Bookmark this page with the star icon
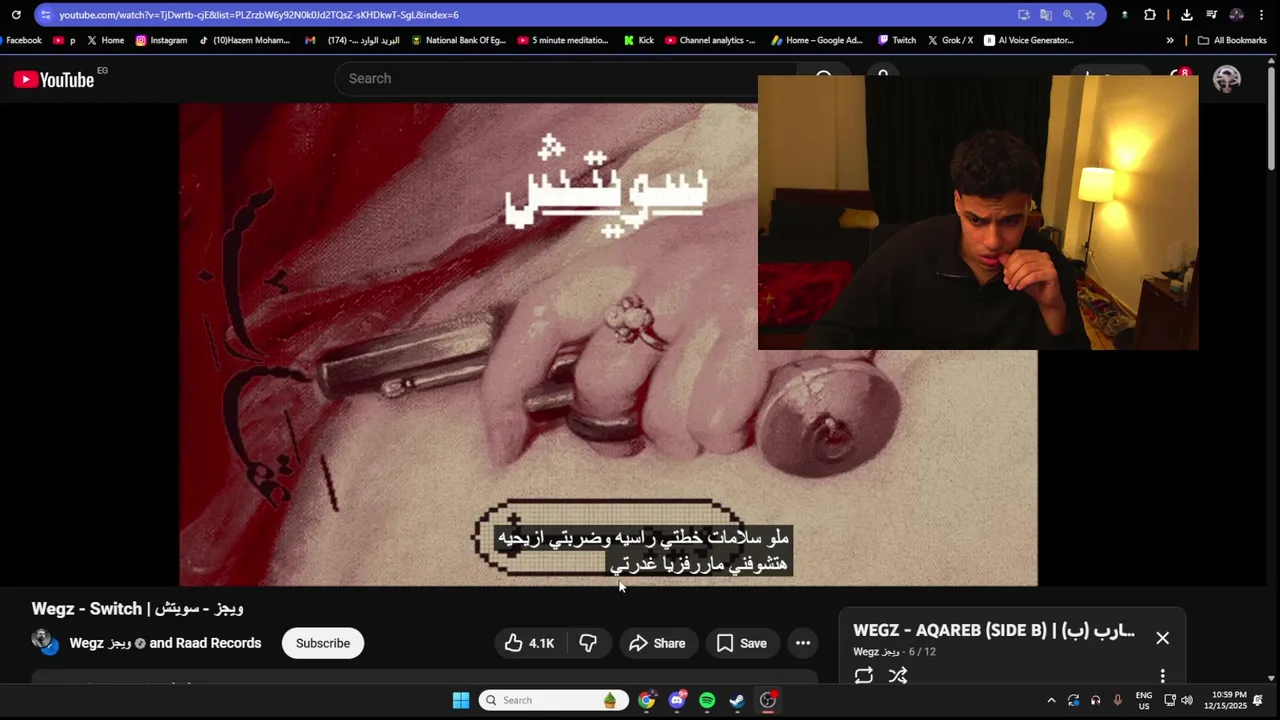The width and height of the screenshot is (1280, 720). [1090, 15]
